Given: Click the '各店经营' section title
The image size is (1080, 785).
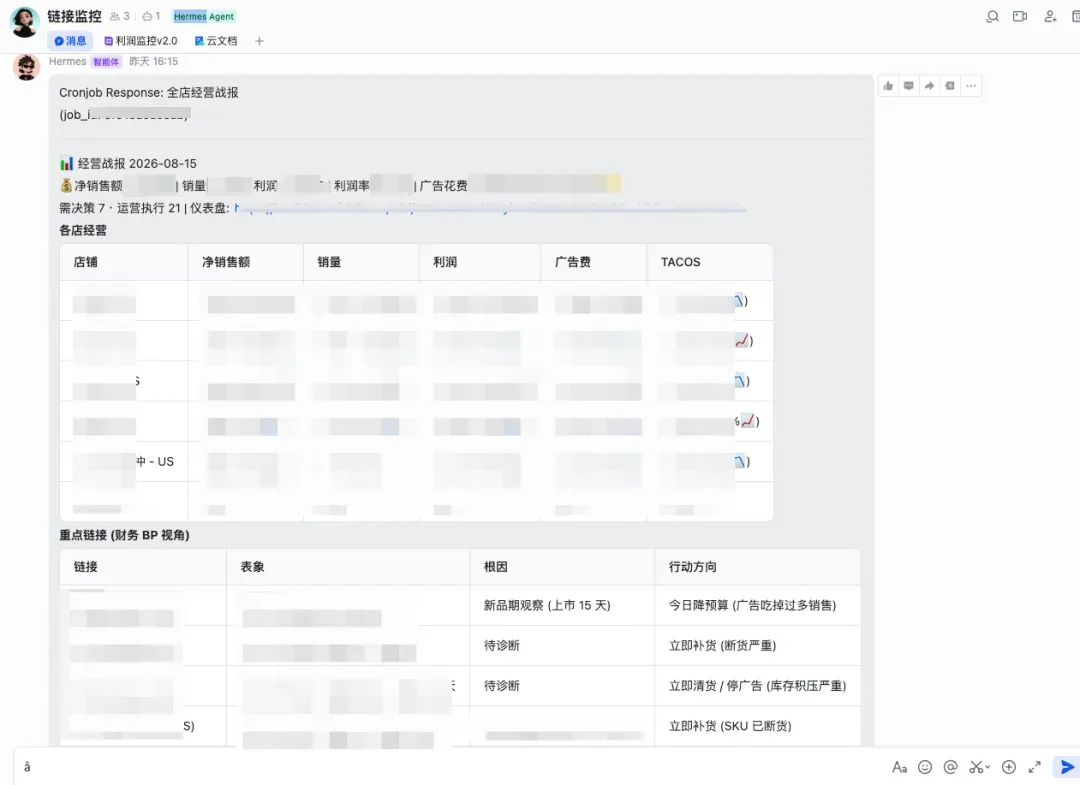Looking at the screenshot, I should pyautogui.click(x=83, y=230).
